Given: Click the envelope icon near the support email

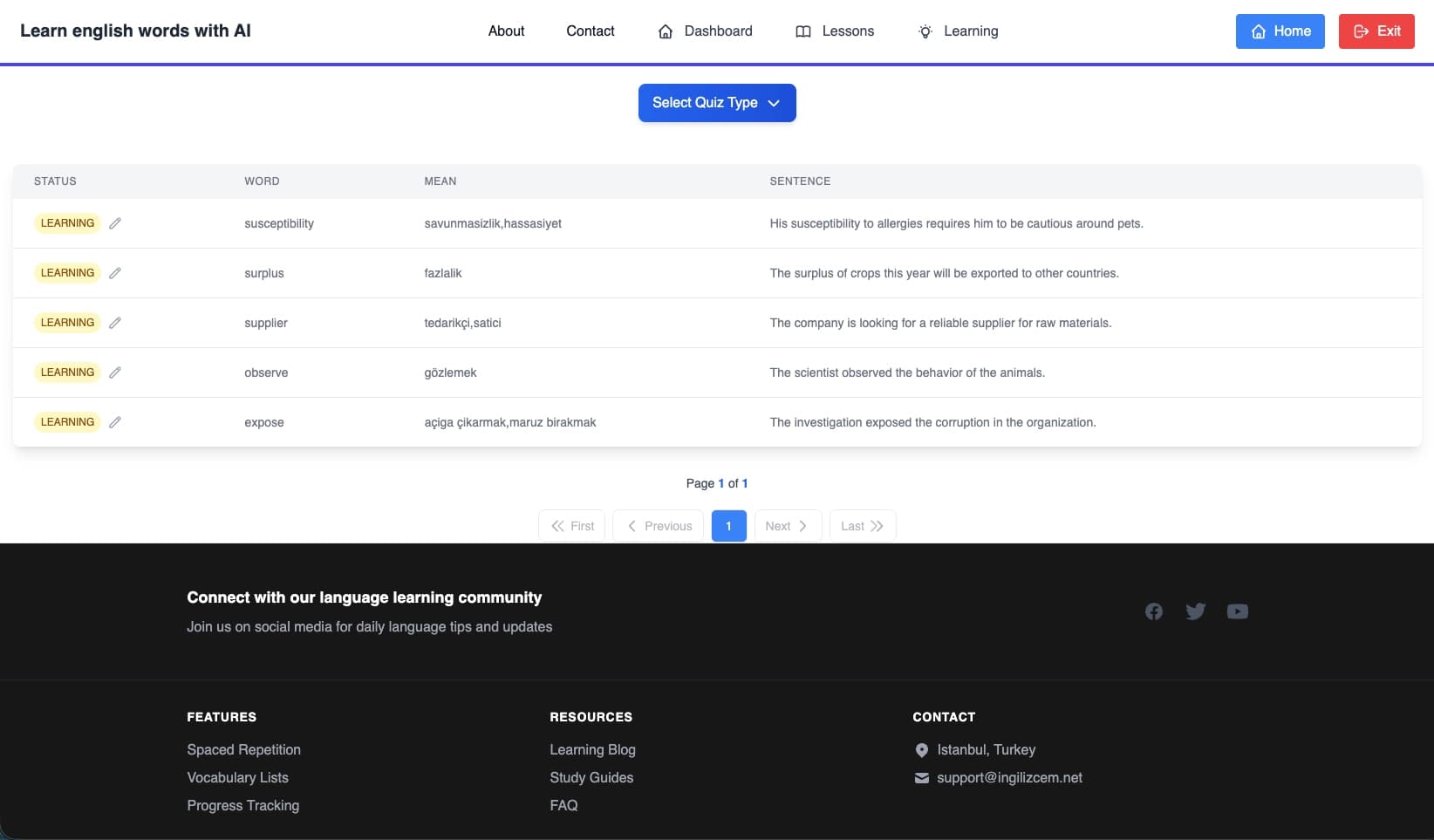Looking at the screenshot, I should point(921,778).
